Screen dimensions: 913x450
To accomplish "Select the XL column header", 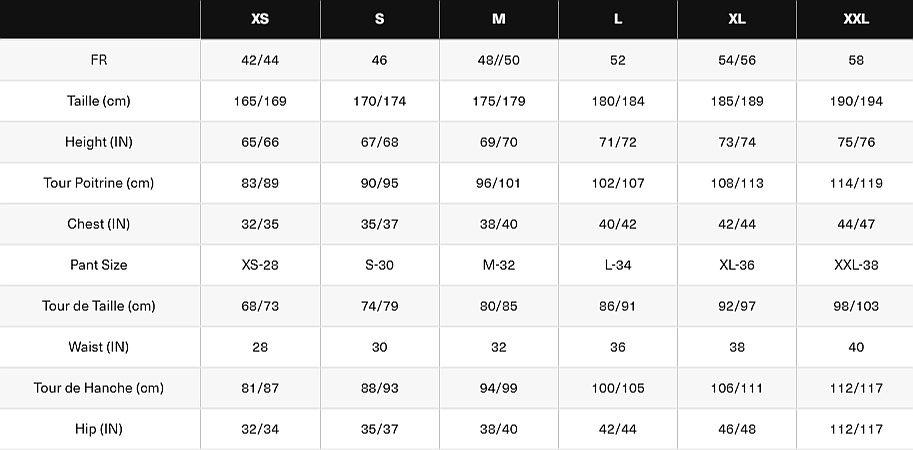I will tap(737, 19).
